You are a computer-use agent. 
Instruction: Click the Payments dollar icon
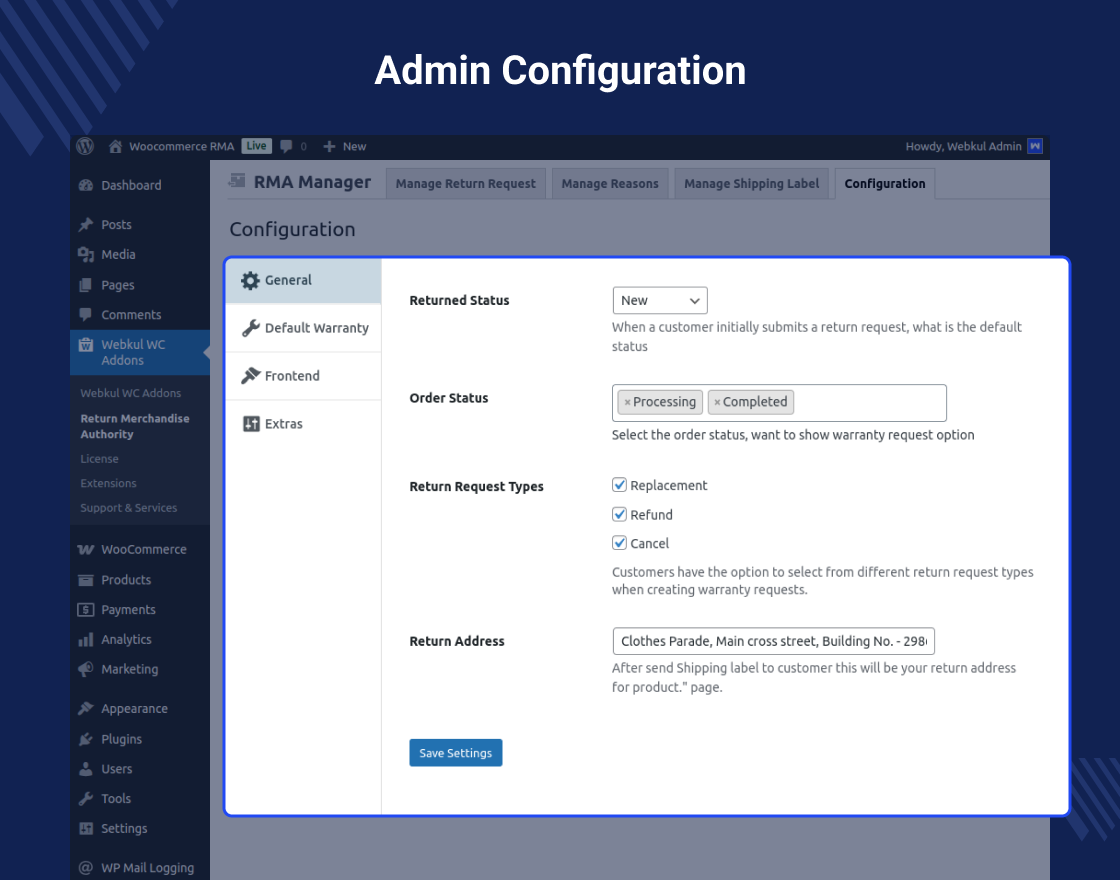point(86,610)
